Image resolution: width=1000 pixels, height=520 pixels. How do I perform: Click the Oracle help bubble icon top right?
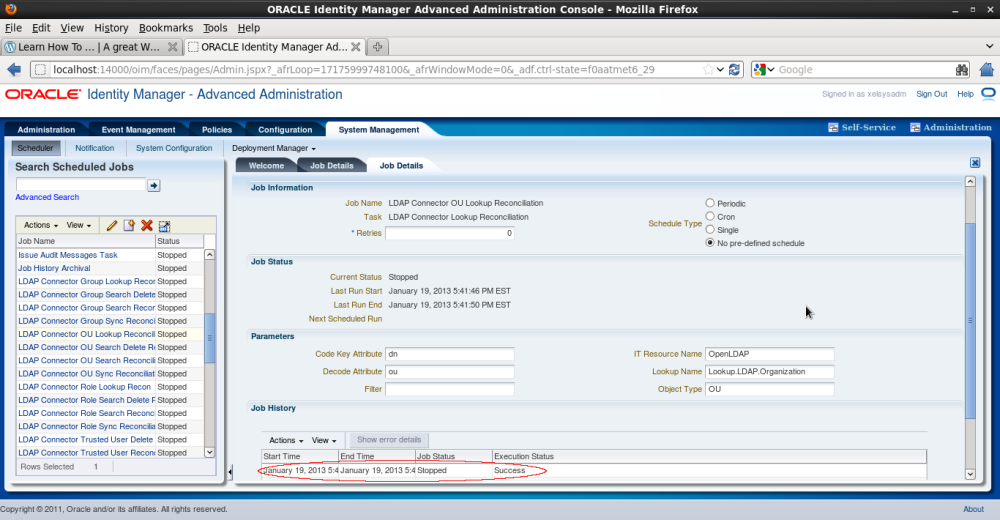(x=988, y=94)
